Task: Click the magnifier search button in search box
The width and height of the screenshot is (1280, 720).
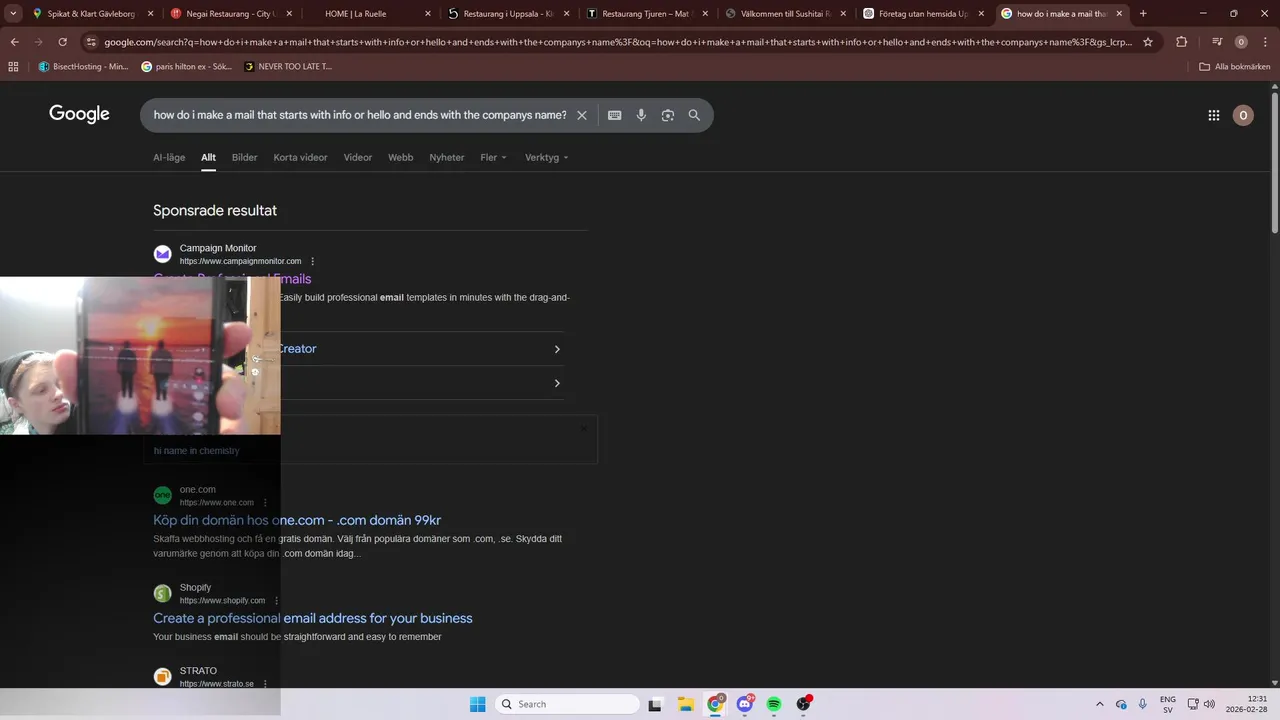Action: [x=694, y=115]
